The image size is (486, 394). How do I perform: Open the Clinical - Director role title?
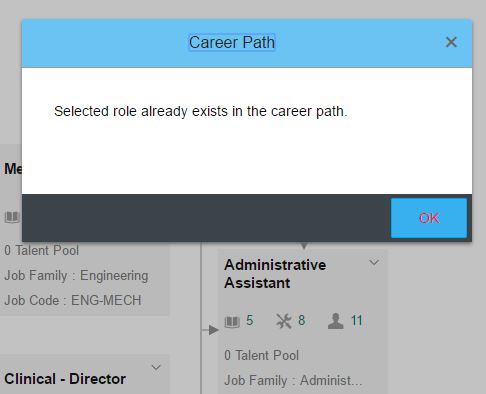click(65, 379)
